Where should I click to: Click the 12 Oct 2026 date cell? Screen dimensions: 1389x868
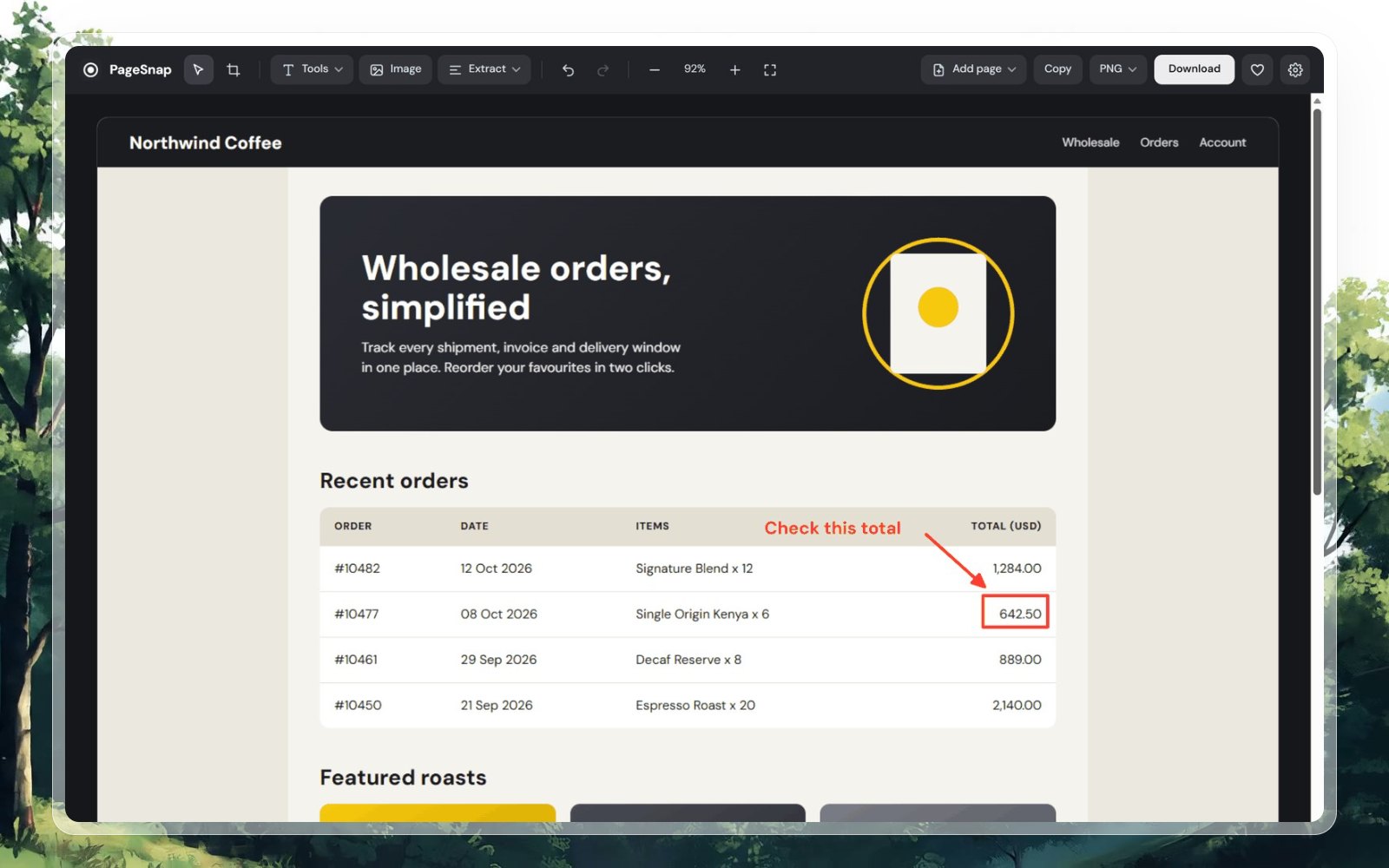[x=496, y=569]
